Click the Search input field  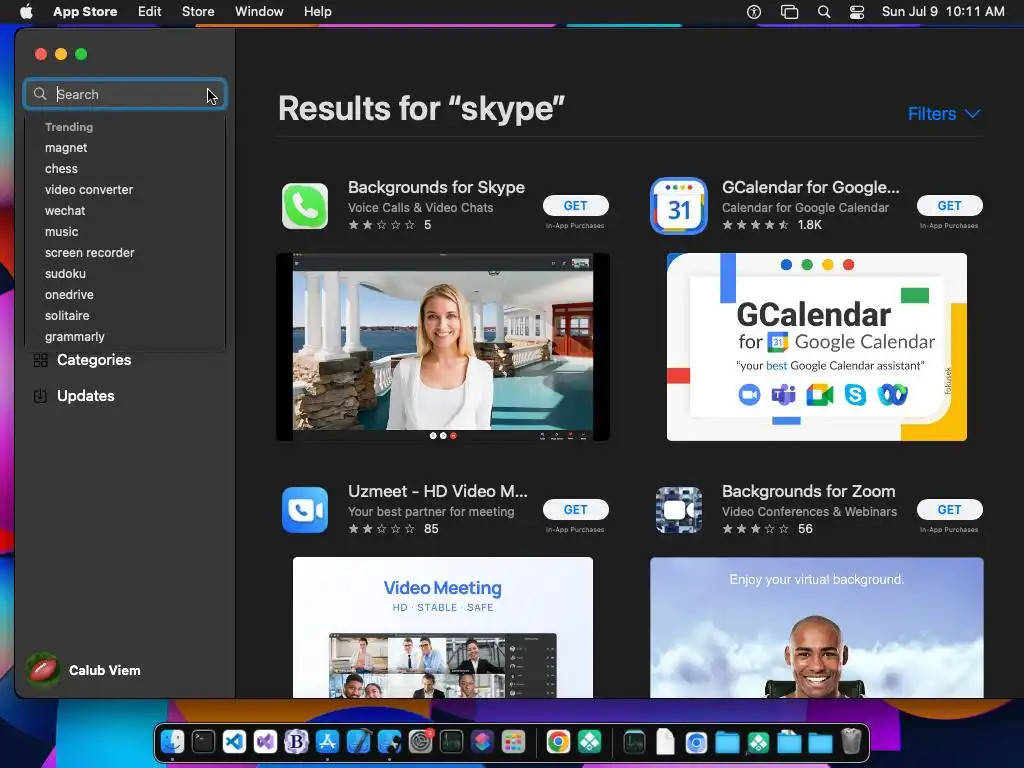click(x=125, y=94)
